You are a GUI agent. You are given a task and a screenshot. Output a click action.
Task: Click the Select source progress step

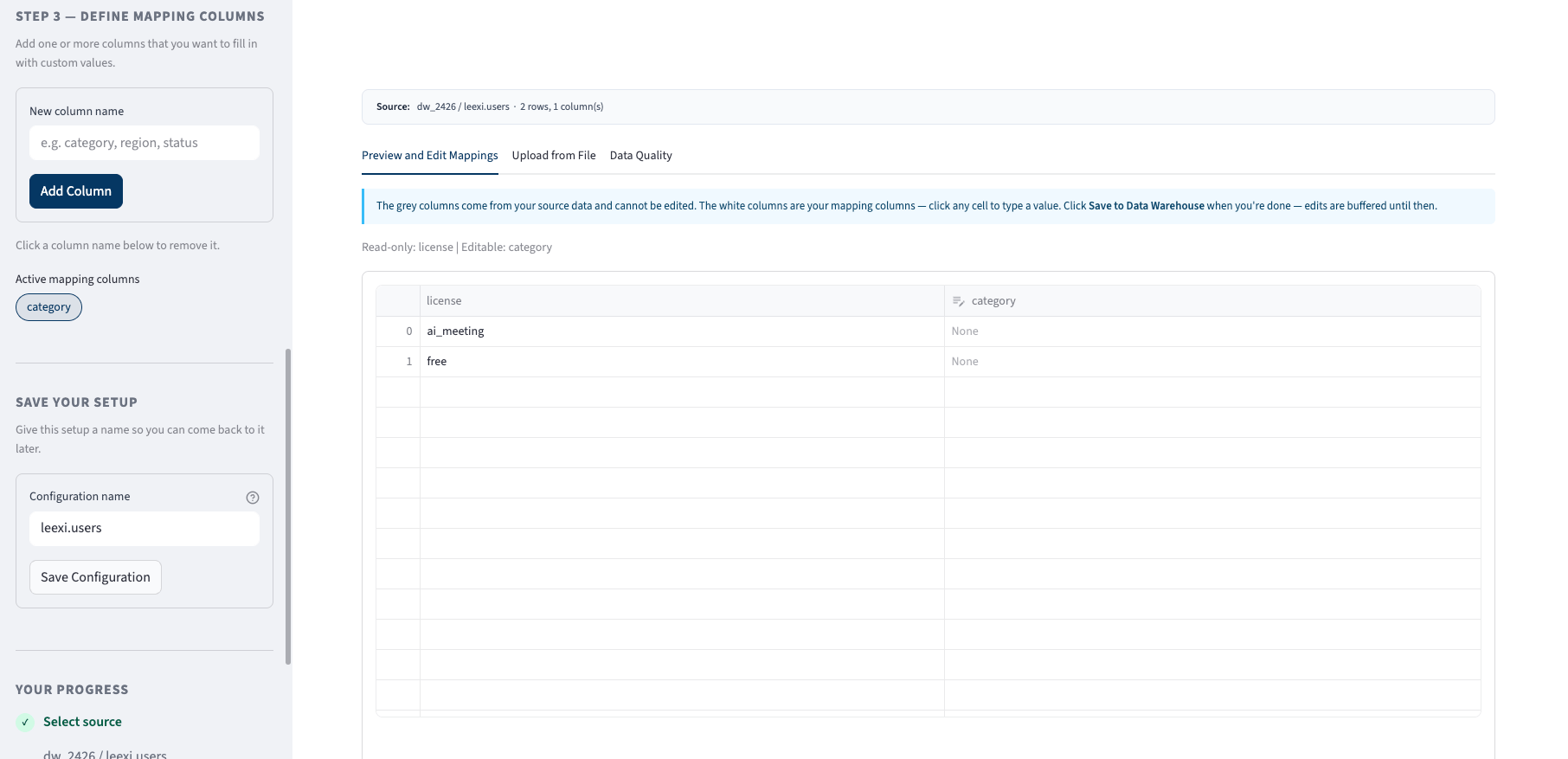pyautogui.click(x=82, y=722)
